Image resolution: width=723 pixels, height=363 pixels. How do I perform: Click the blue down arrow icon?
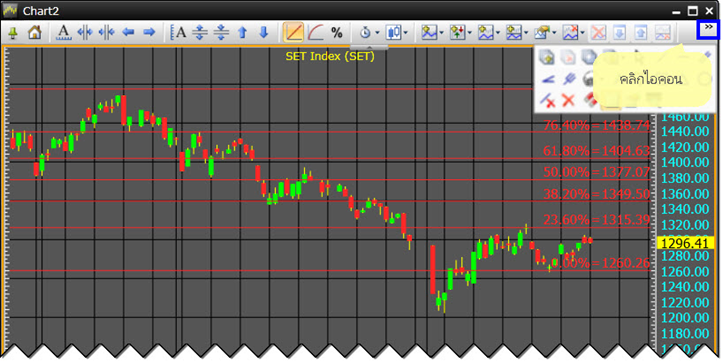click(264, 33)
